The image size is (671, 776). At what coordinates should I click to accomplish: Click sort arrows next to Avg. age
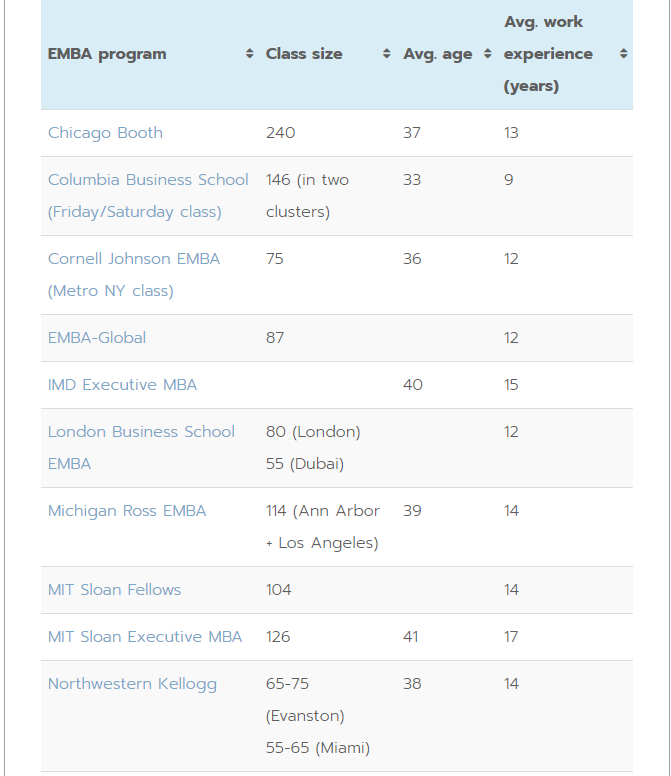488,54
